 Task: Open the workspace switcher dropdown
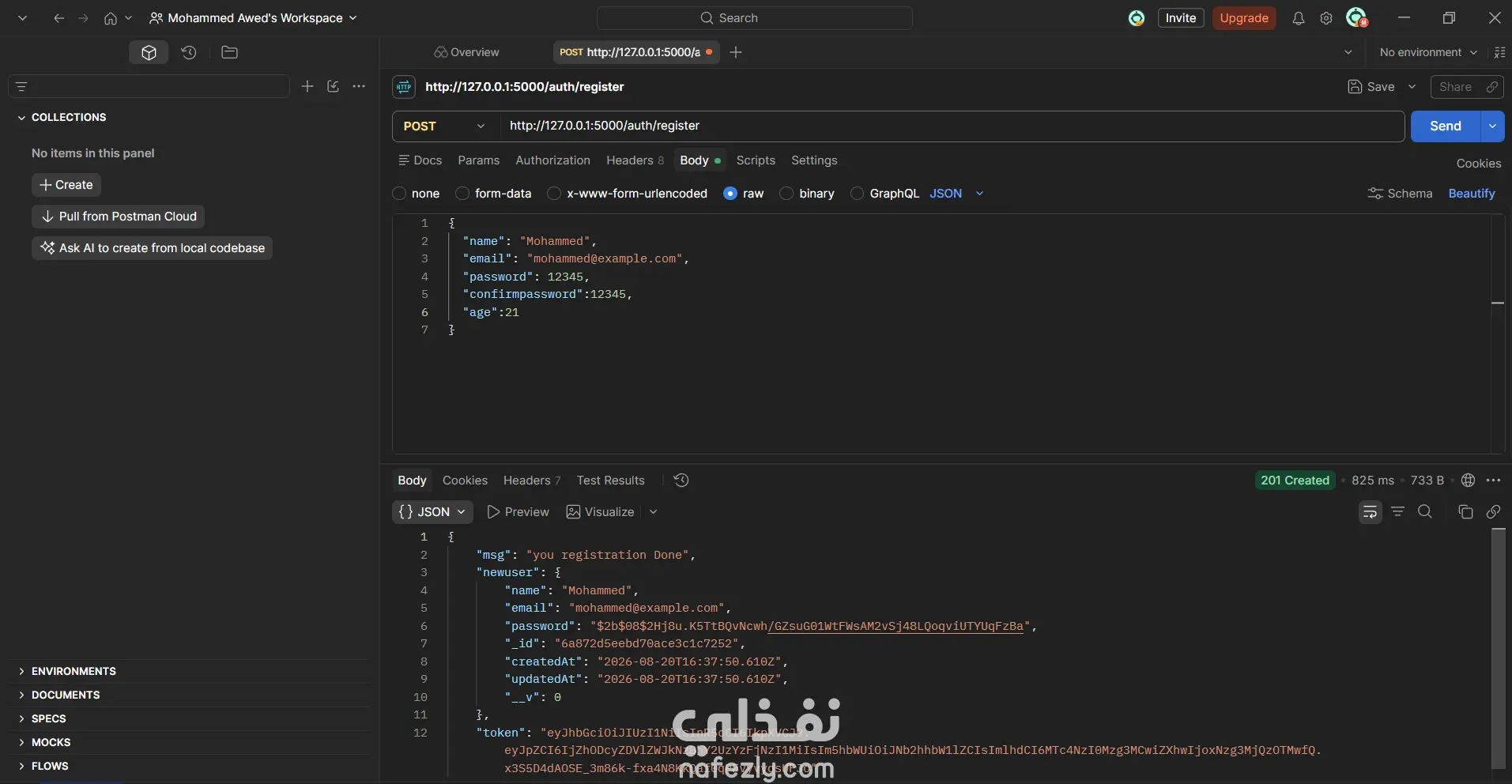click(x=254, y=17)
